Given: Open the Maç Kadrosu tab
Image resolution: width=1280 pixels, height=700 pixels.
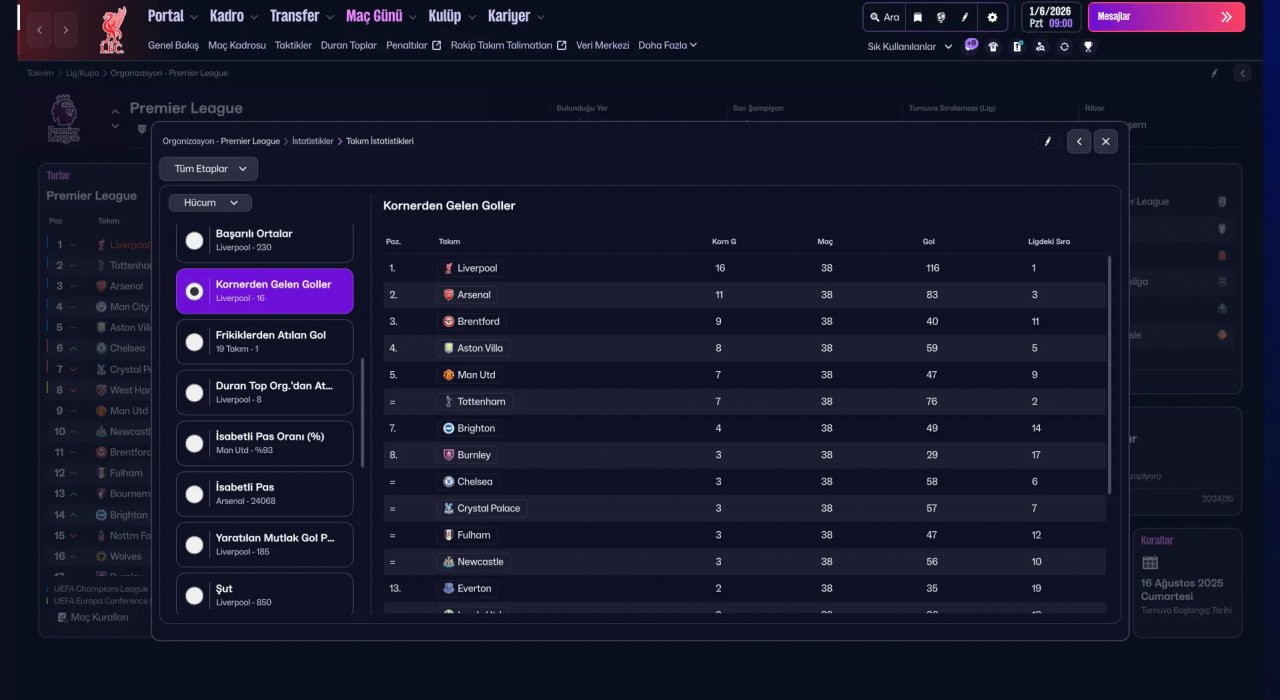Looking at the screenshot, I should [x=237, y=45].
